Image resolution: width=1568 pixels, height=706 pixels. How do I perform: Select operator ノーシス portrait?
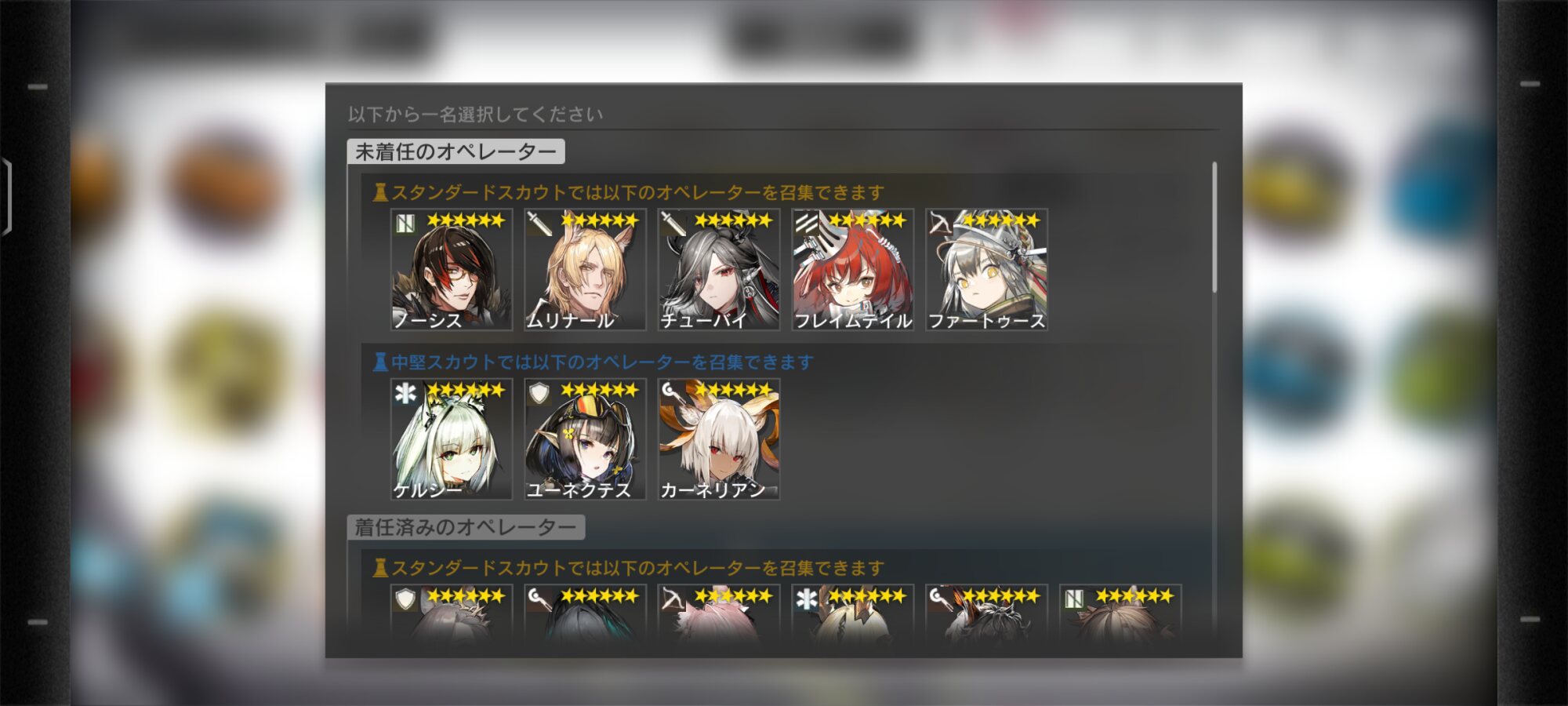(452, 269)
